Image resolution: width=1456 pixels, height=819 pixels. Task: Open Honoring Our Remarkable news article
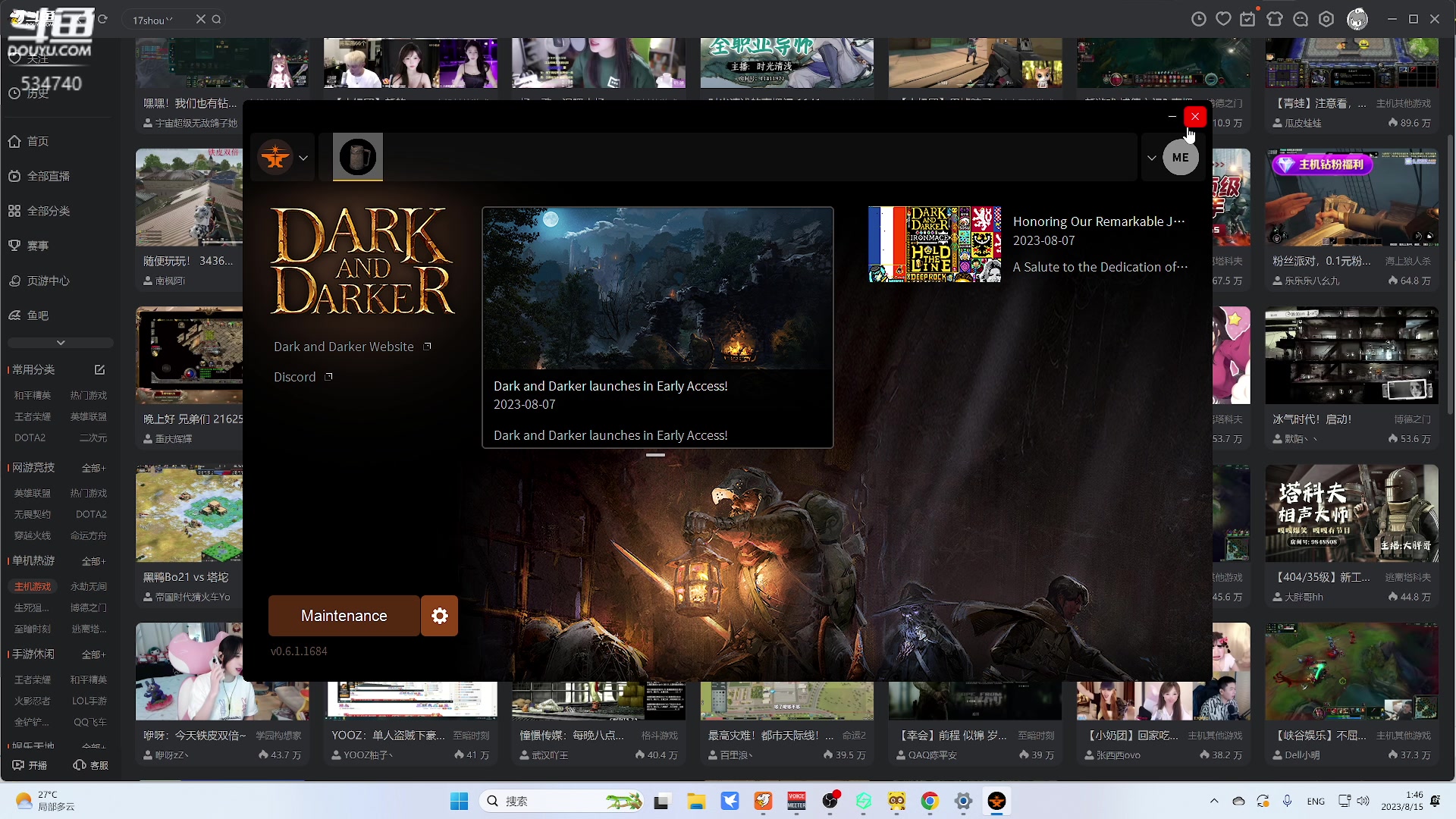pos(1099,221)
